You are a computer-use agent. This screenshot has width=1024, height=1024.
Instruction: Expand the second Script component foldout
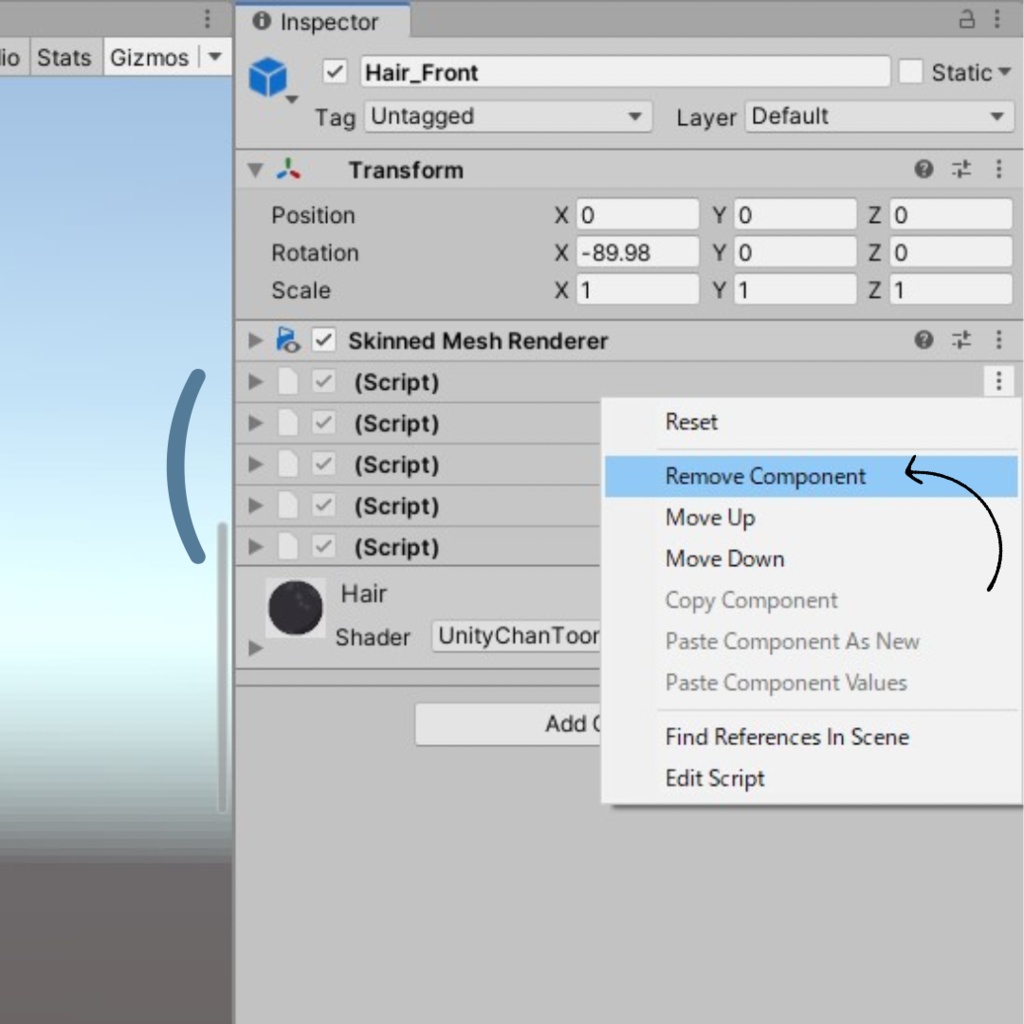point(255,423)
